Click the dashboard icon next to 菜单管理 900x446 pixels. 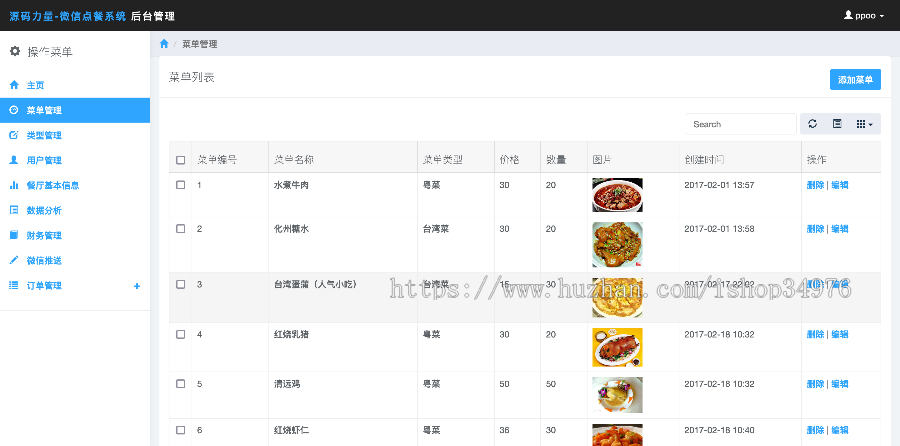tap(14, 110)
